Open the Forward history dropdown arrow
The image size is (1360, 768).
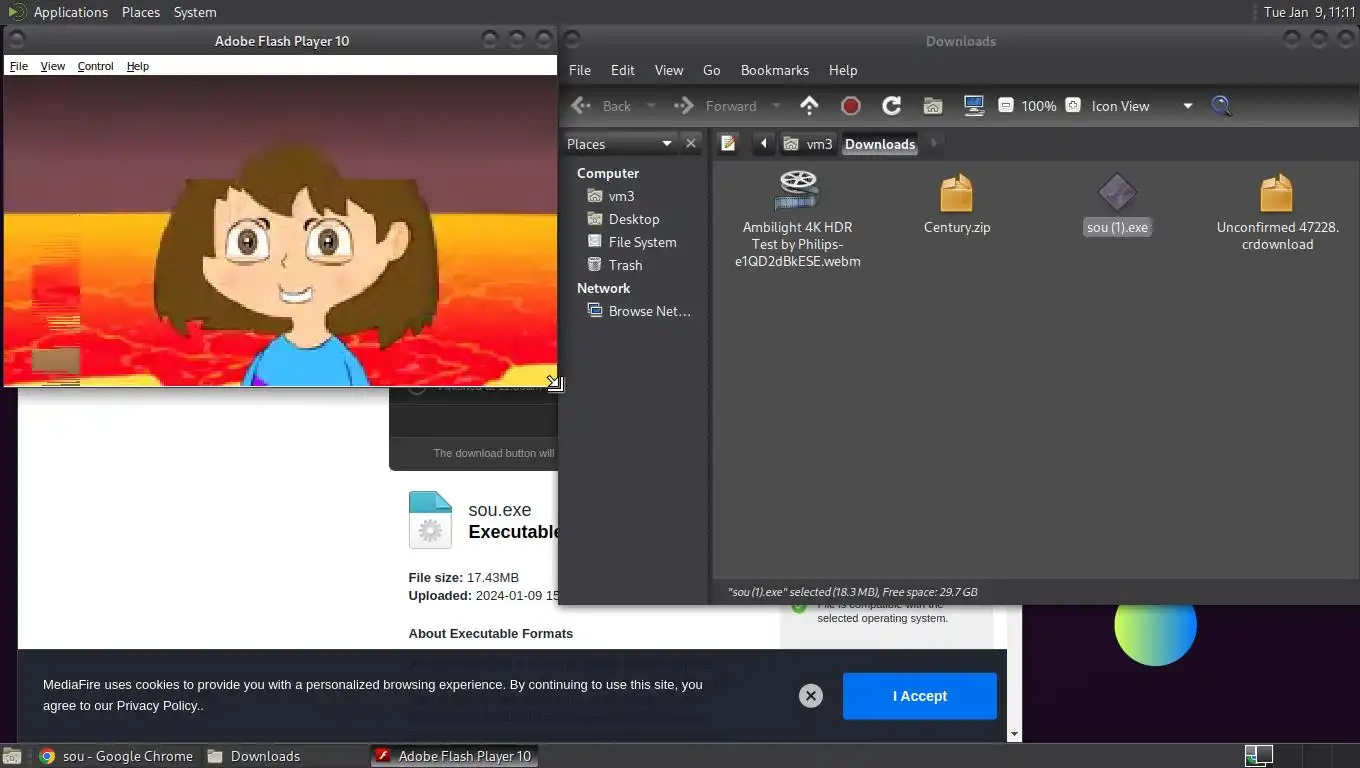[x=776, y=105]
